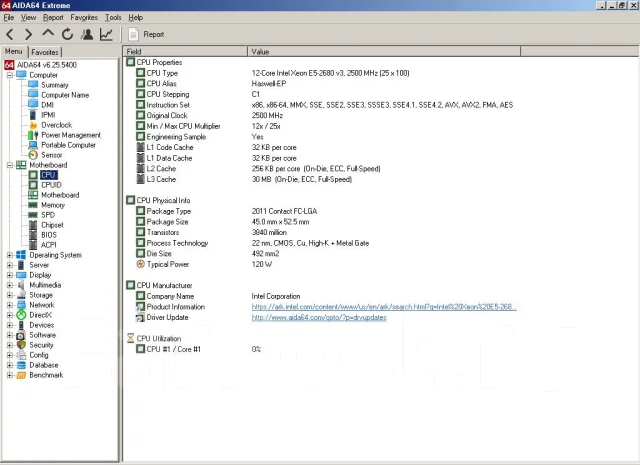Select BIOS tree entry
This screenshot has width=640, height=465.
pyautogui.click(x=49, y=235)
